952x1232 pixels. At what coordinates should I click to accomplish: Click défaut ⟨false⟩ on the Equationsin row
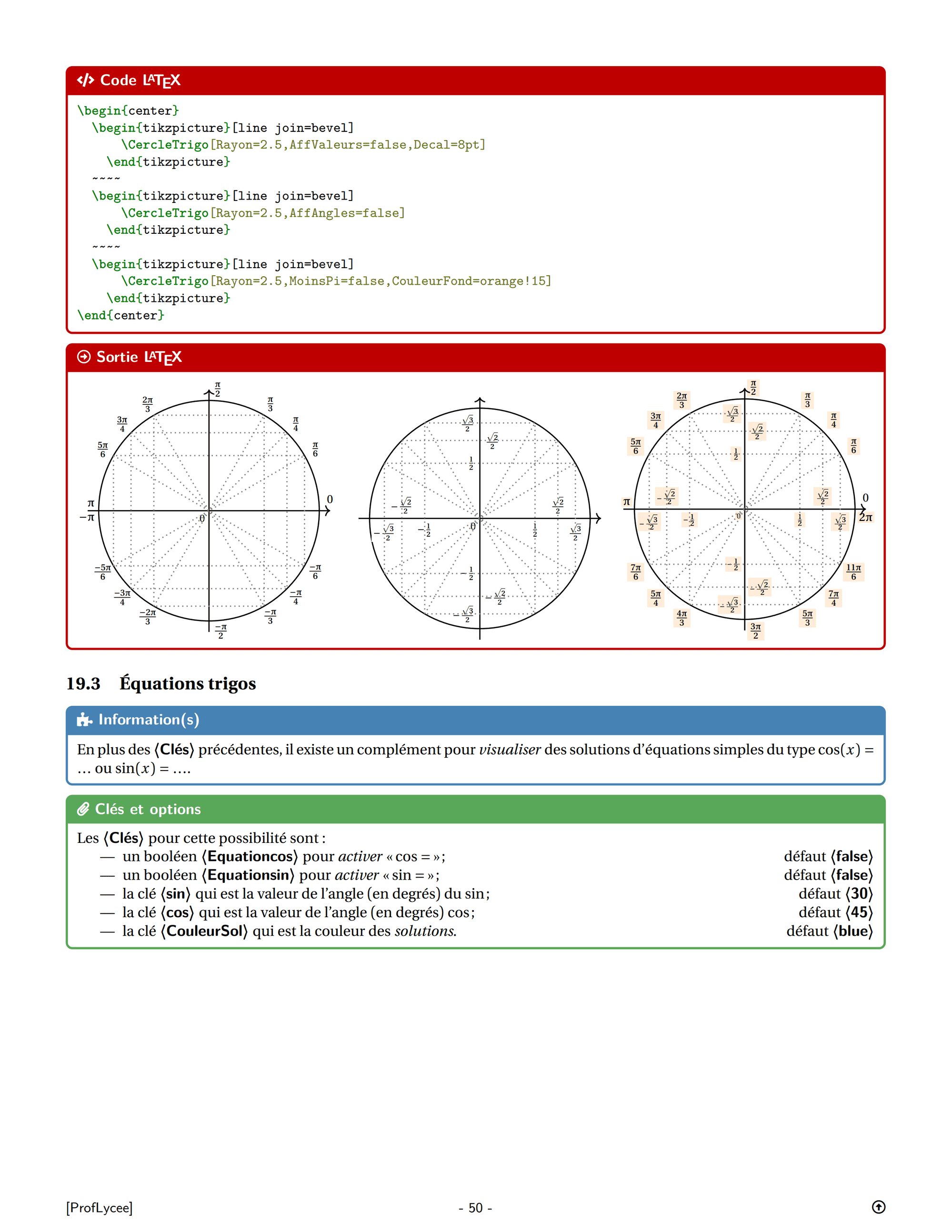click(x=828, y=875)
